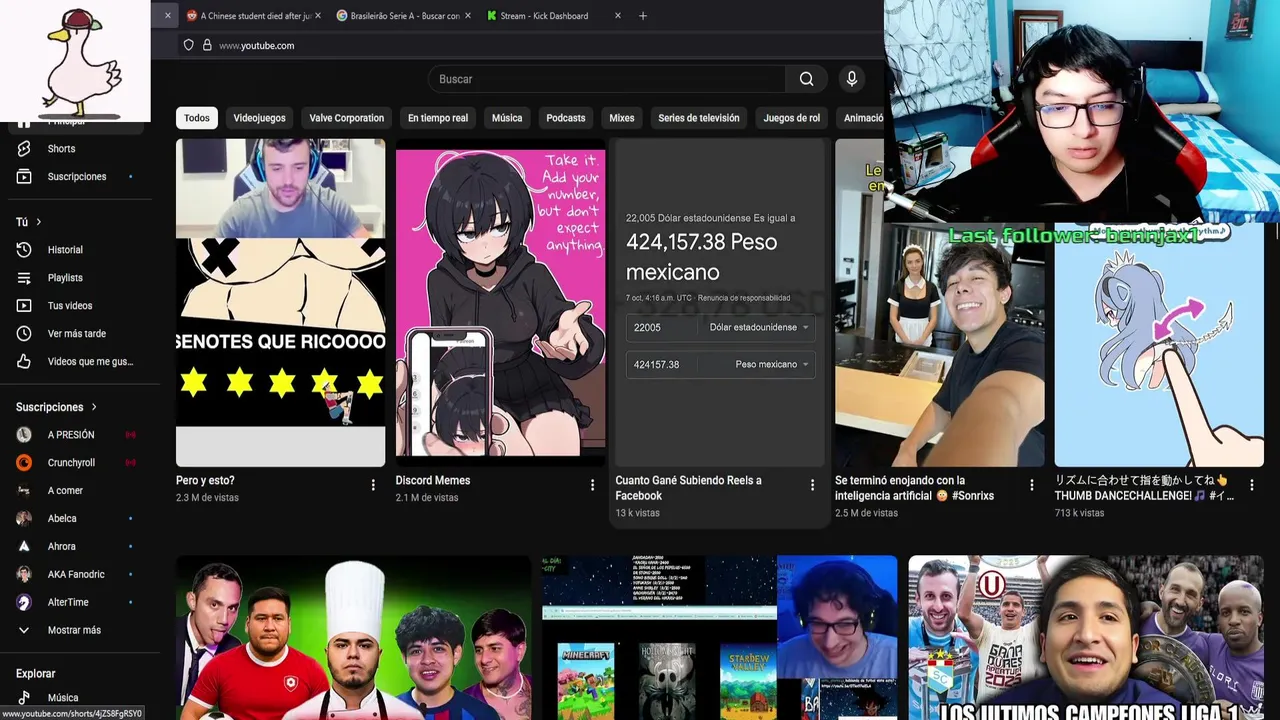Open the Ahrora channel
This screenshot has height=720, width=1280.
(x=62, y=547)
